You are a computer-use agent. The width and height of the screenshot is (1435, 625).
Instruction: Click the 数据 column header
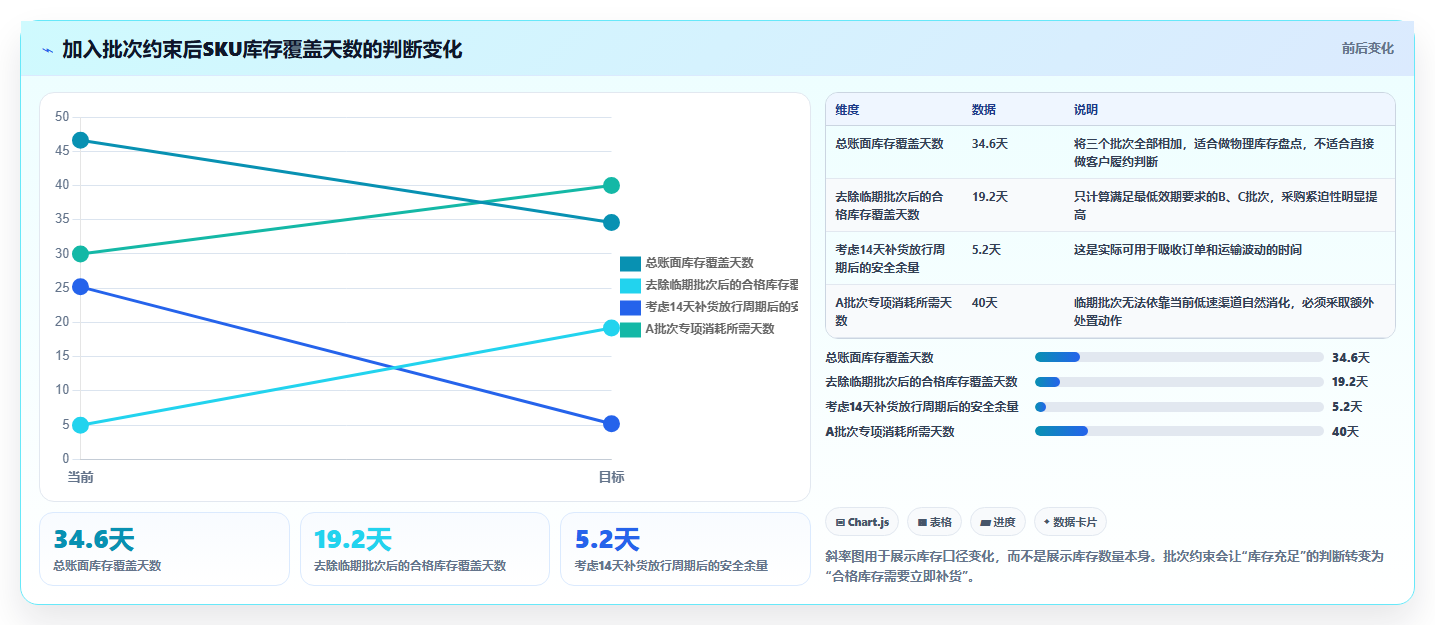[x=983, y=110]
